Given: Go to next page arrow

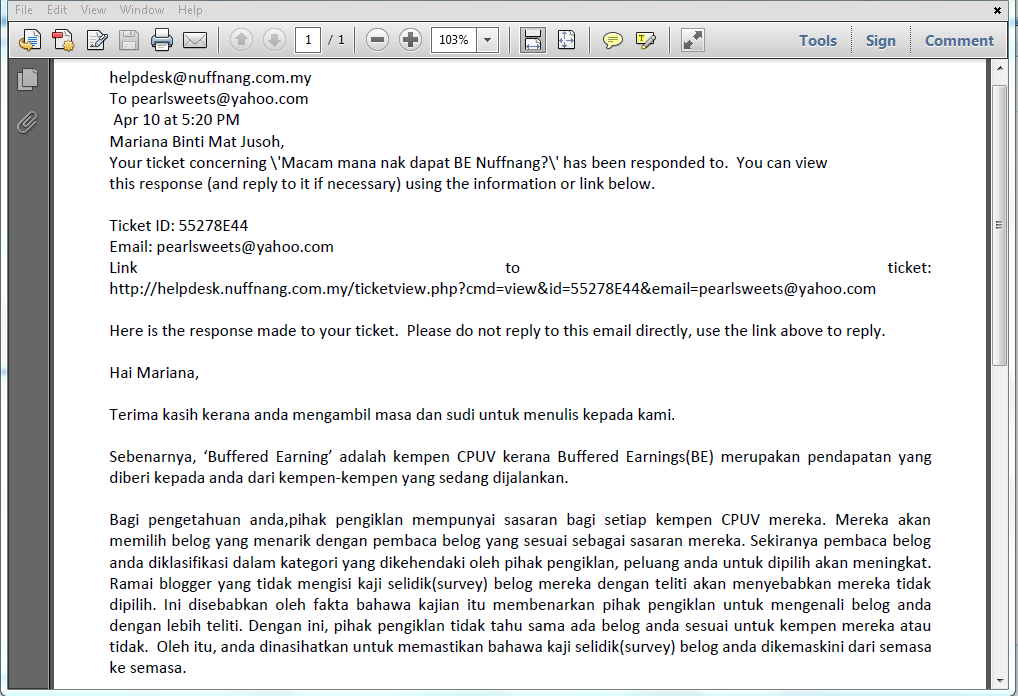Looking at the screenshot, I should point(274,40).
